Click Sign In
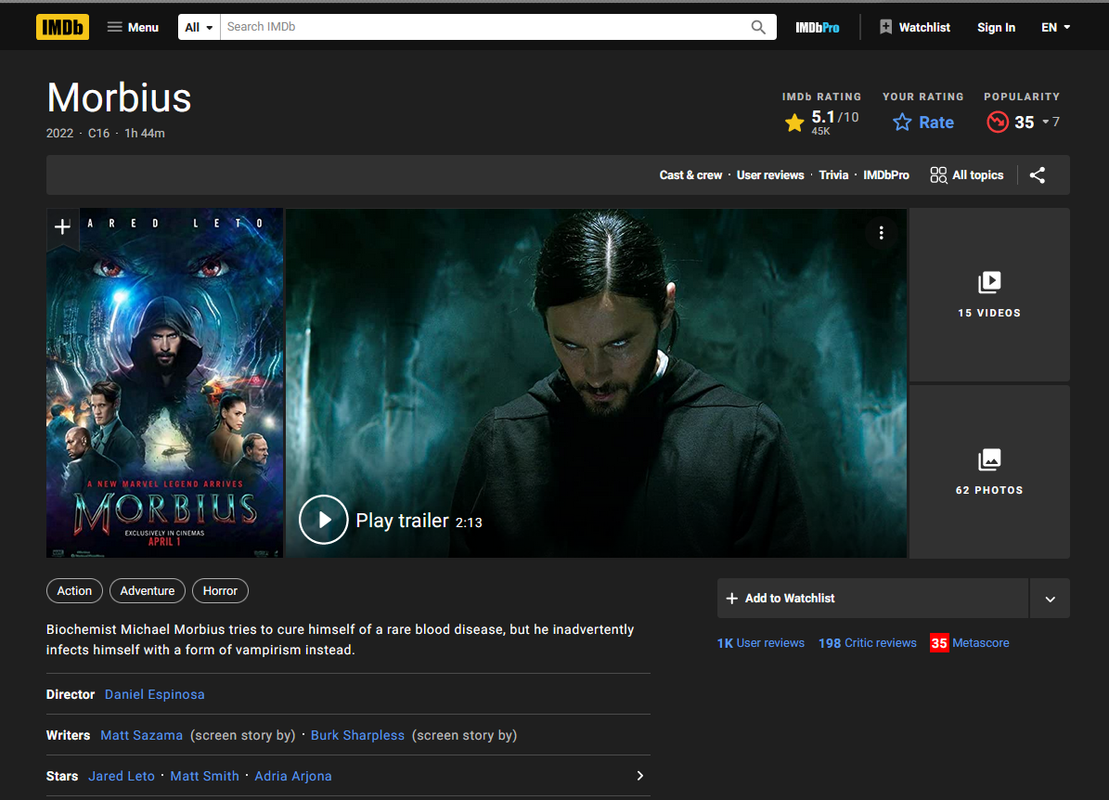Screen dimensions: 1109x800 [996, 27]
